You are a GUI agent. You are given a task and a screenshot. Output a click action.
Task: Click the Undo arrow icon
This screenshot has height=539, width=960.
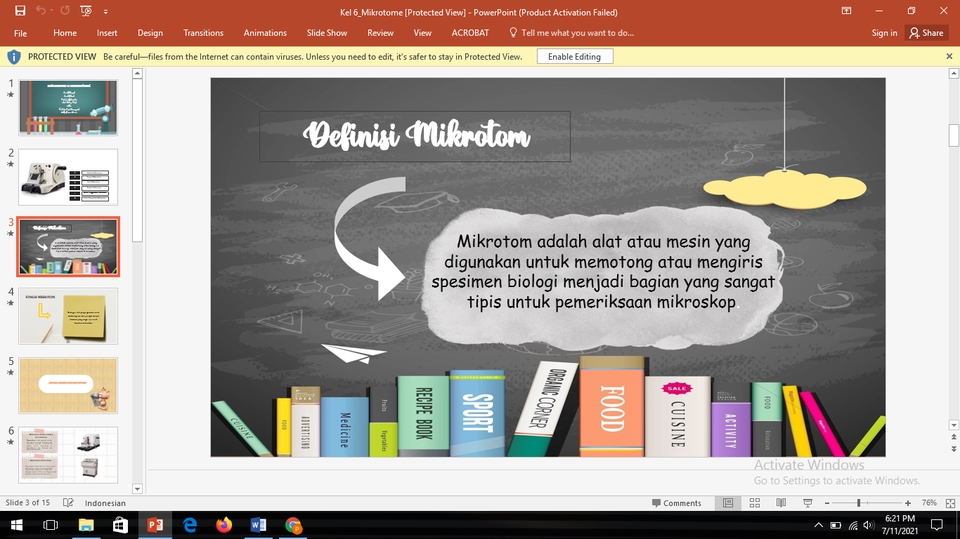40,11
